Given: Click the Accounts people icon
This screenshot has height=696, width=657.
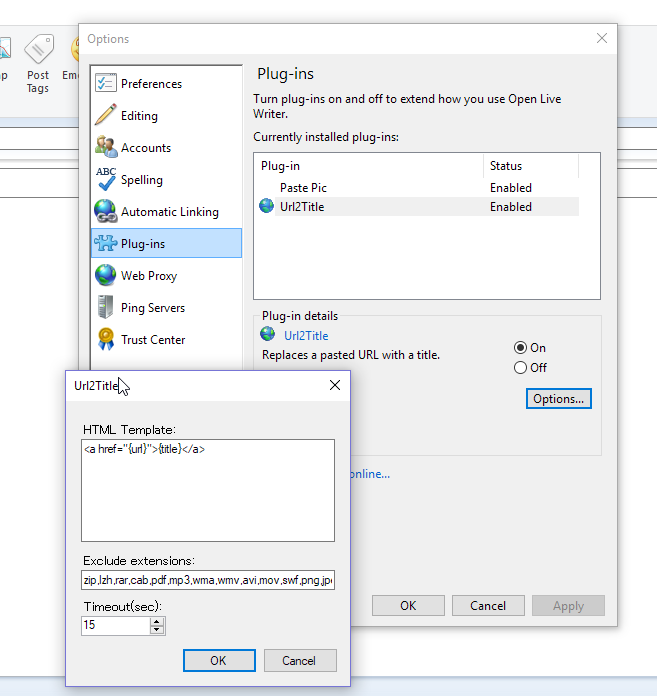Looking at the screenshot, I should click(106, 148).
